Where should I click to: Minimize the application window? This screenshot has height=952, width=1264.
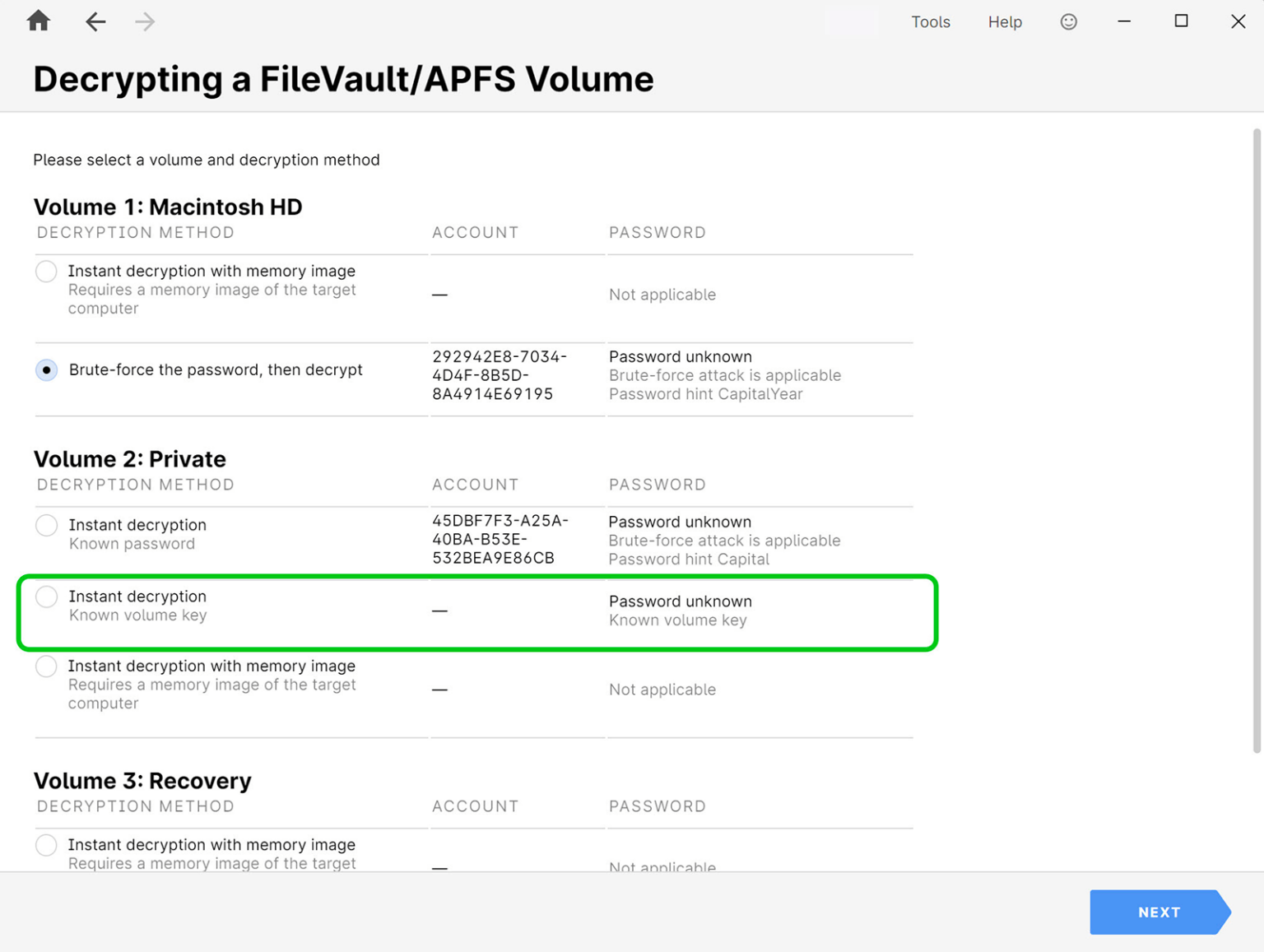coord(1124,21)
